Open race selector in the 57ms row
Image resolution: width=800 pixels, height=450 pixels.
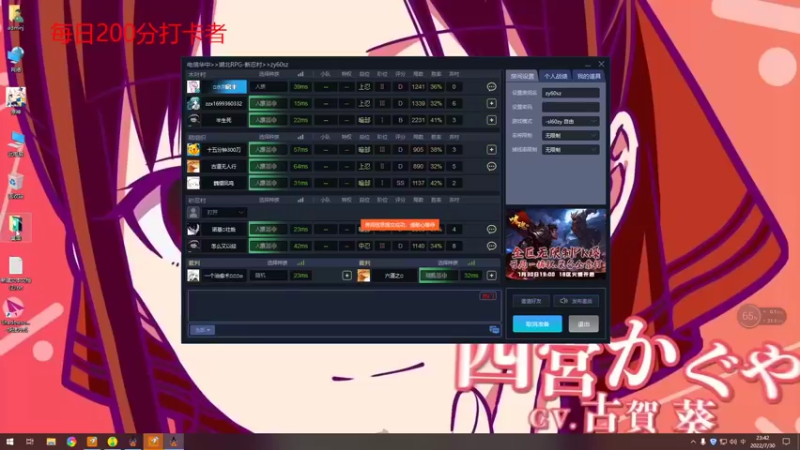click(268, 149)
